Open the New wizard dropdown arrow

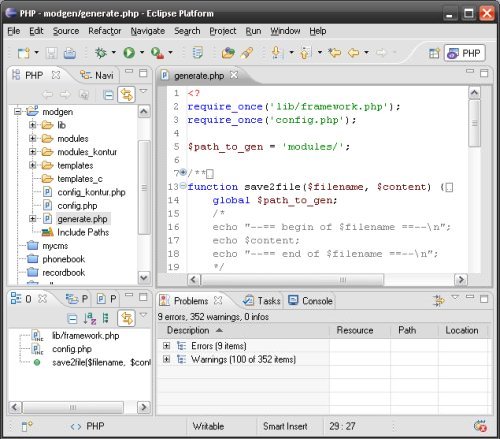[x=37, y=52]
